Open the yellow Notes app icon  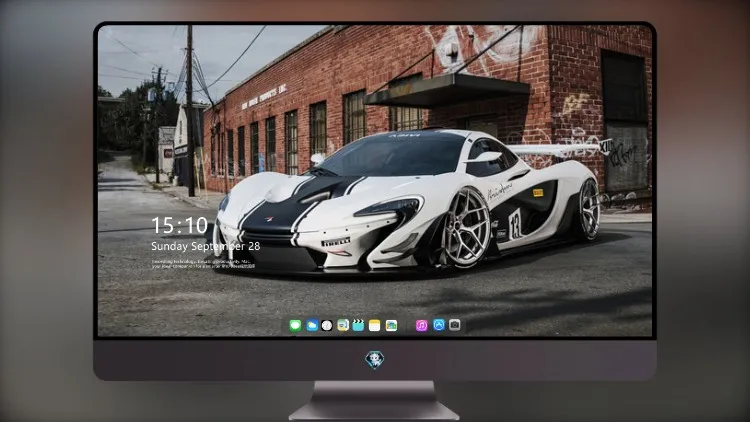point(375,325)
